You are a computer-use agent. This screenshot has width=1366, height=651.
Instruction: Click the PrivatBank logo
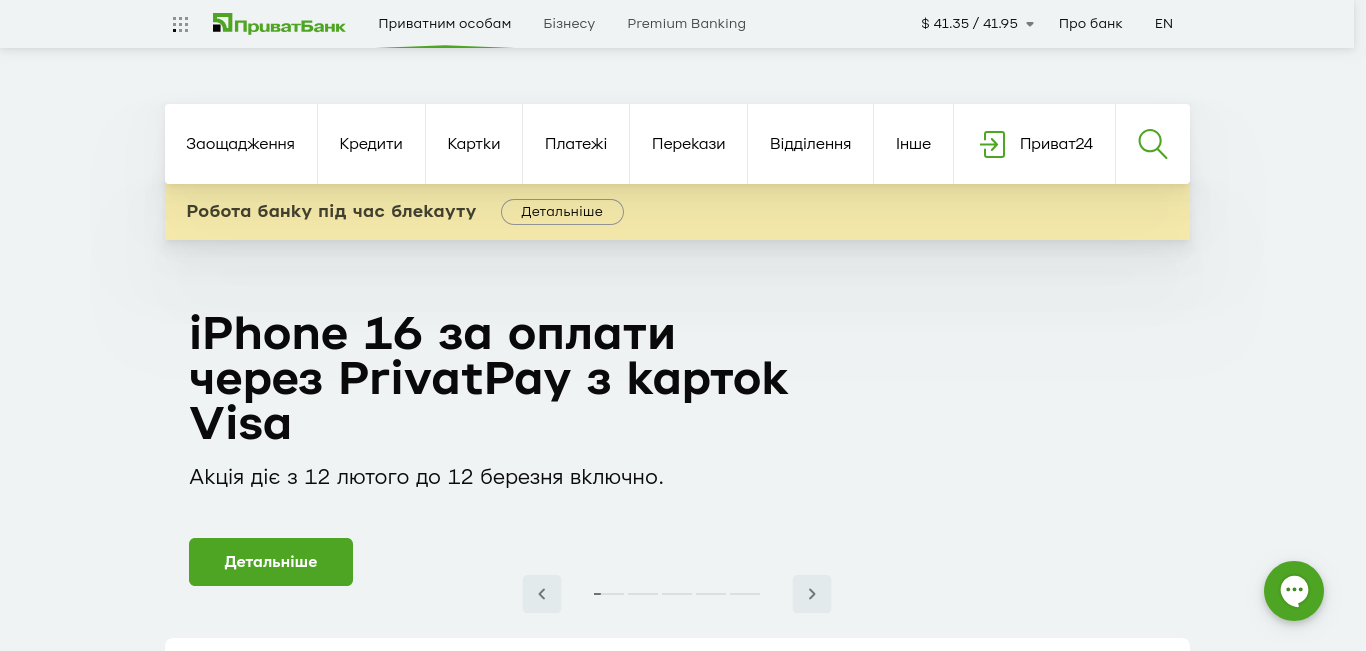click(x=279, y=23)
